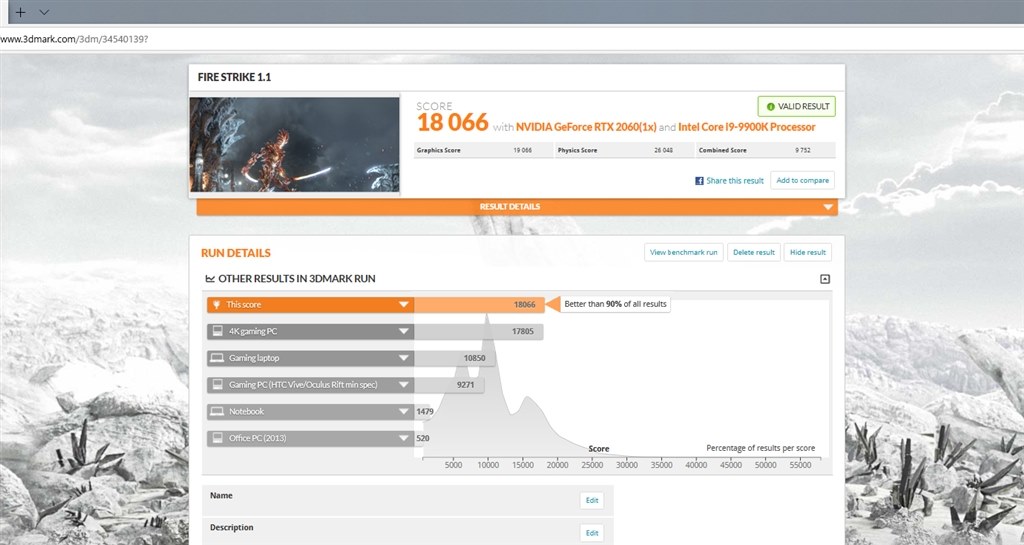Click the 9271 value on Gaming PC bar
Image resolution: width=1024 pixels, height=545 pixels.
[x=466, y=385]
